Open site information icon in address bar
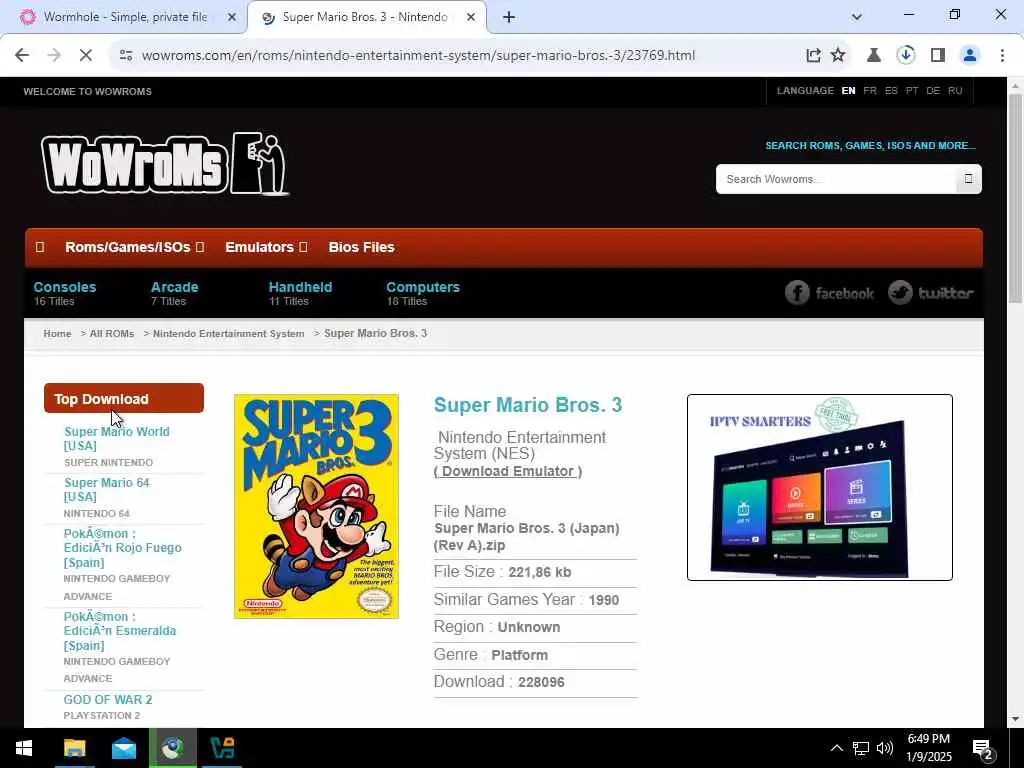Screen dimensions: 1024x768 point(126,56)
